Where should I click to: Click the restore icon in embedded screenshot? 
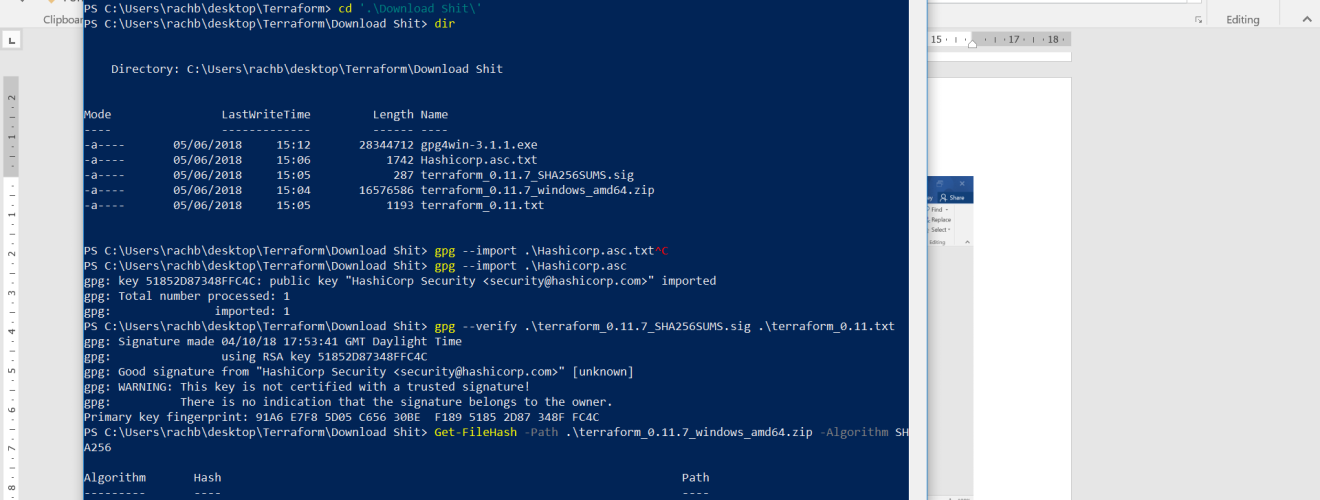(941, 184)
